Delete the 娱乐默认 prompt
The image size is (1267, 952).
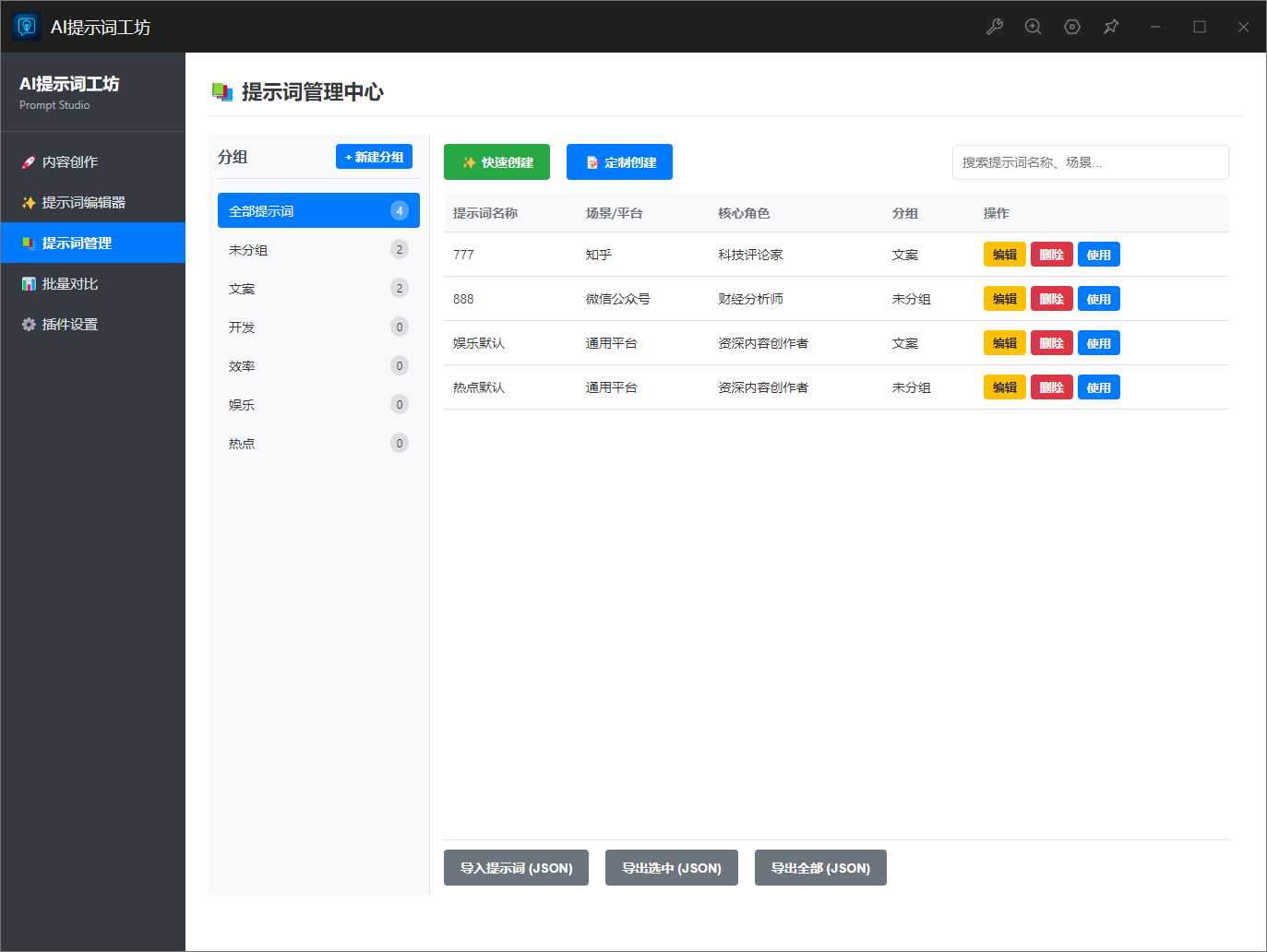coord(1051,343)
